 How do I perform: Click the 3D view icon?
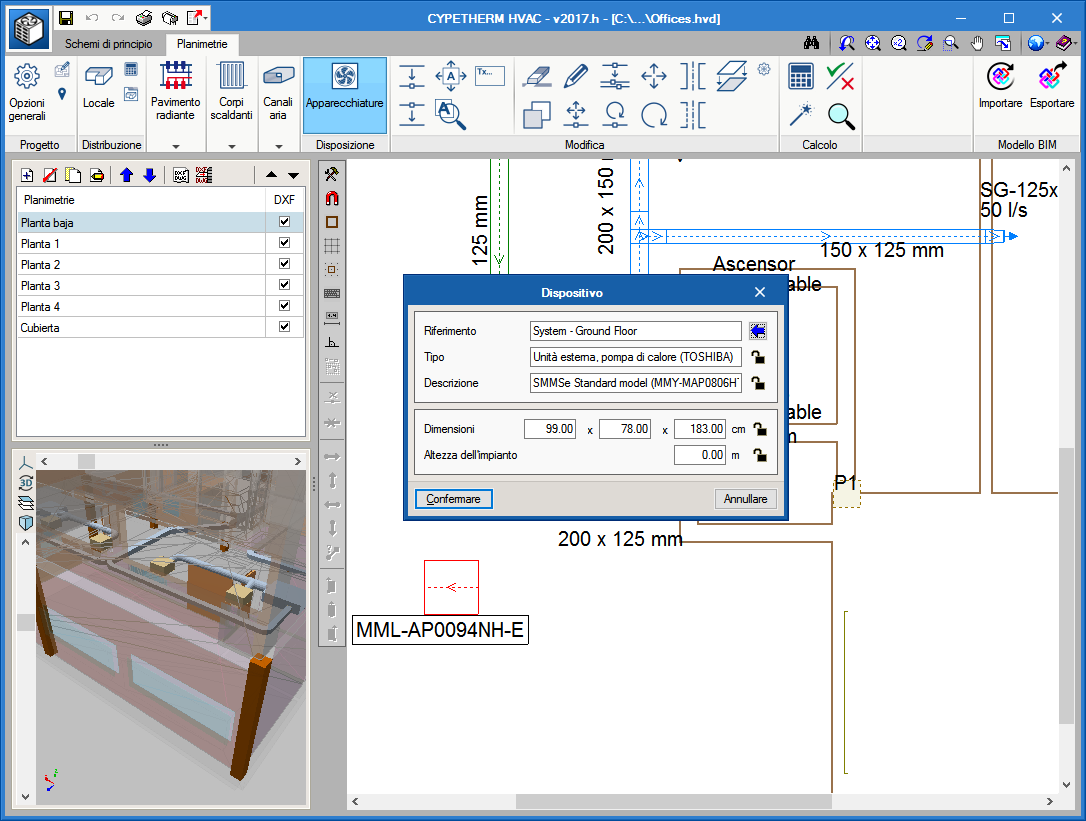26,483
